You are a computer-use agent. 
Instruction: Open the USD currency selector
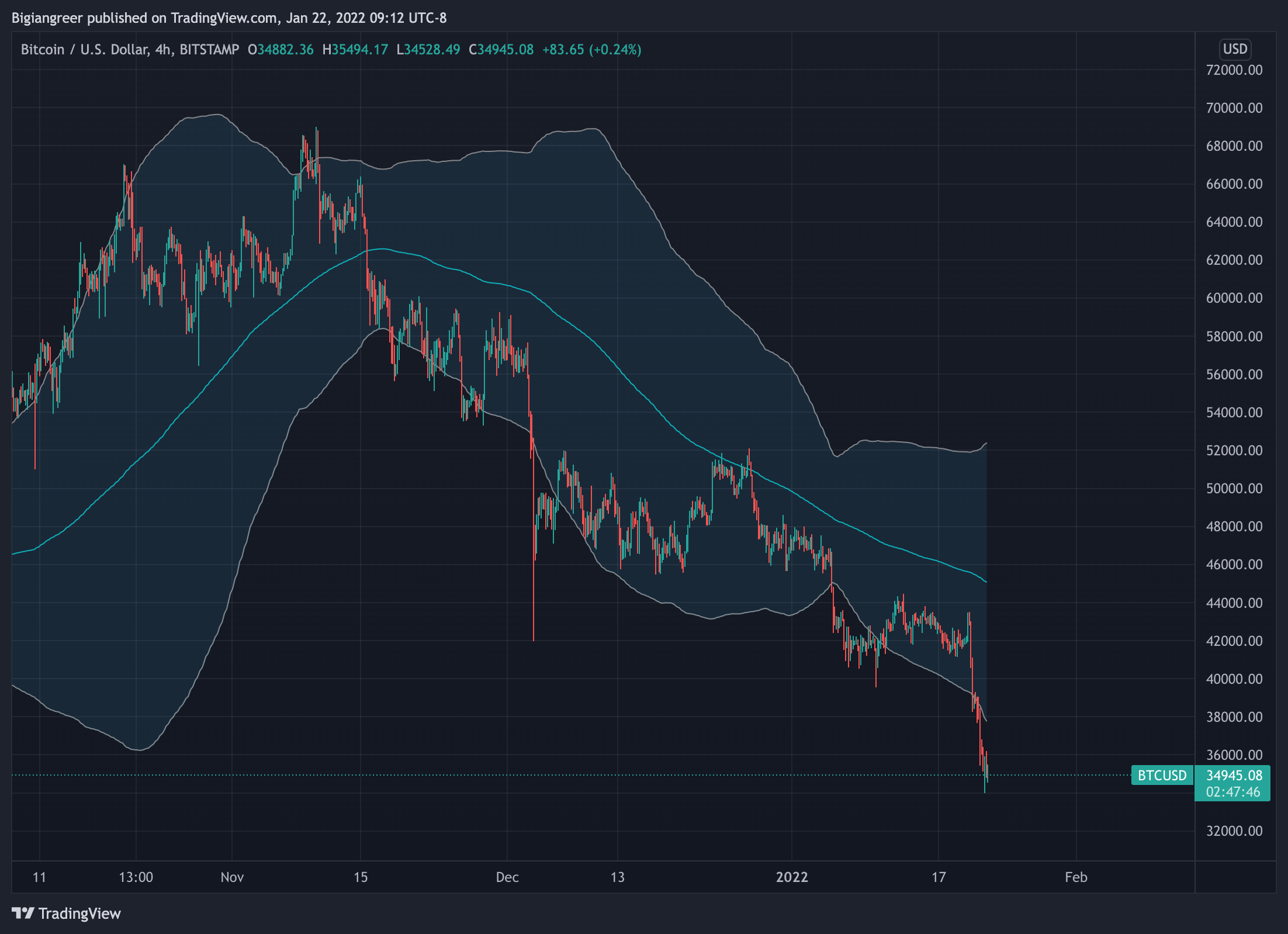tap(1235, 49)
